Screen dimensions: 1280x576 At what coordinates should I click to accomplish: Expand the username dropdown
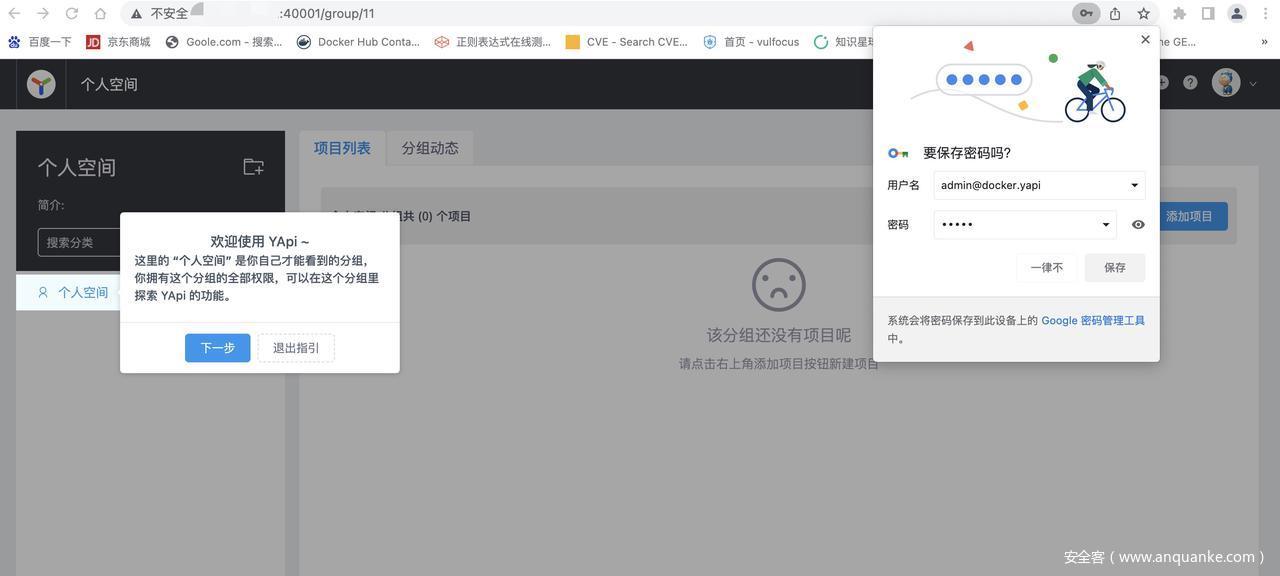pyautogui.click(x=1134, y=185)
